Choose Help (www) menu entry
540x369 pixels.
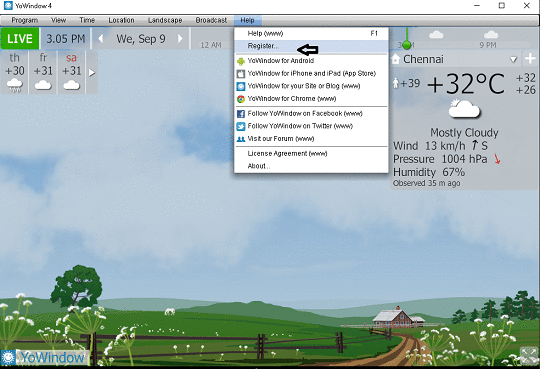[x=311, y=33]
